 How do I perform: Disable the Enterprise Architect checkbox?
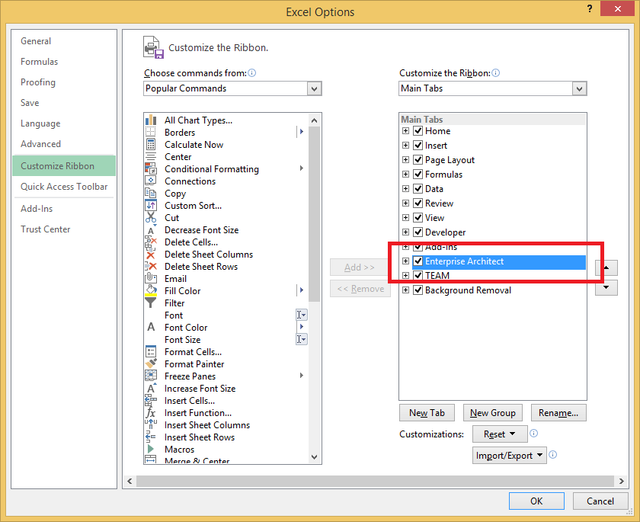click(418, 261)
